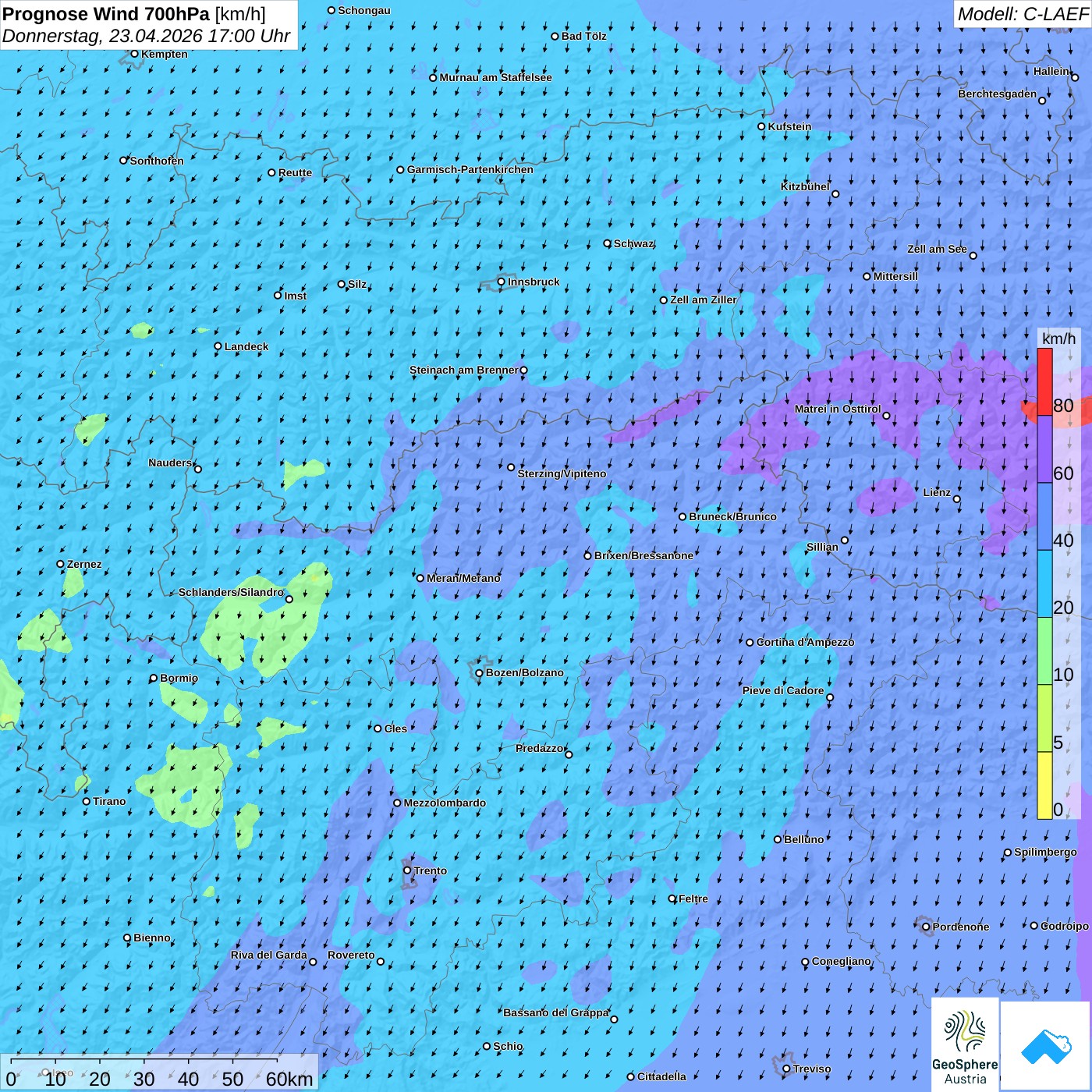This screenshot has width=1092, height=1092.
Task: Click the Sillian label
Action: coord(822,547)
